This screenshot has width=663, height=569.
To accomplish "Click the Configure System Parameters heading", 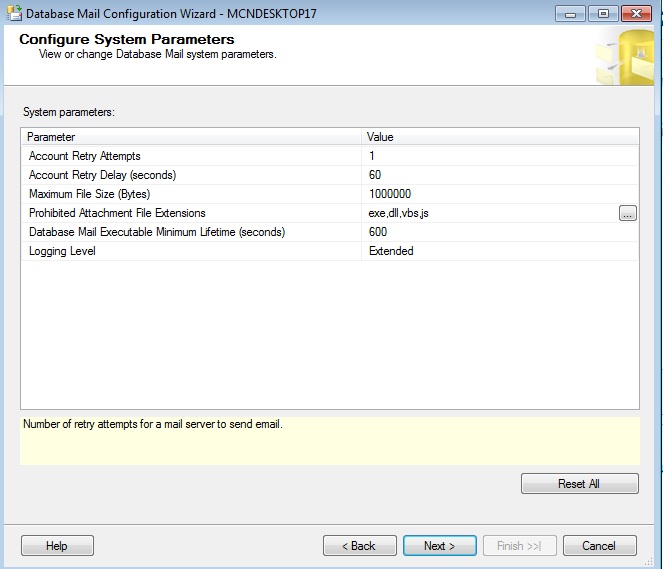I will point(126,39).
